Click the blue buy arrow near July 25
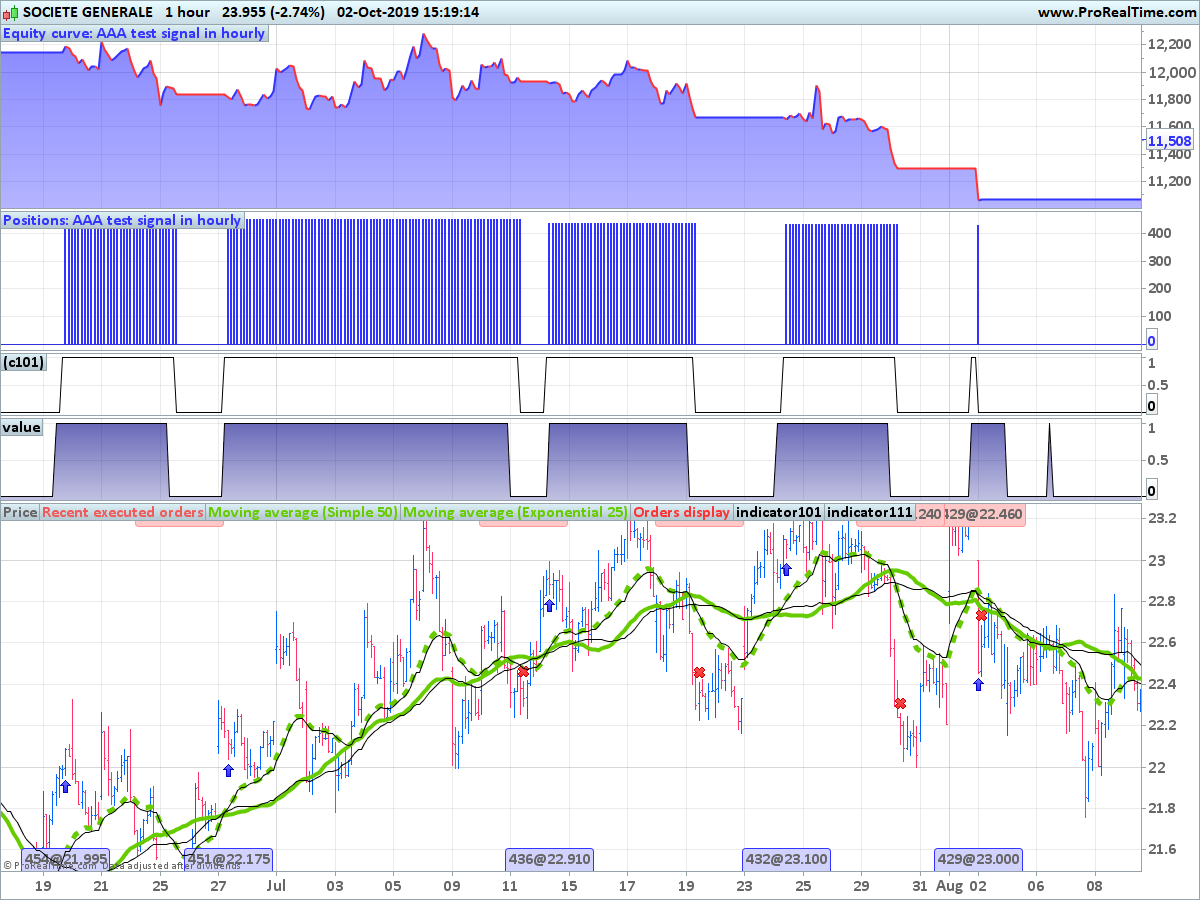 tap(786, 569)
